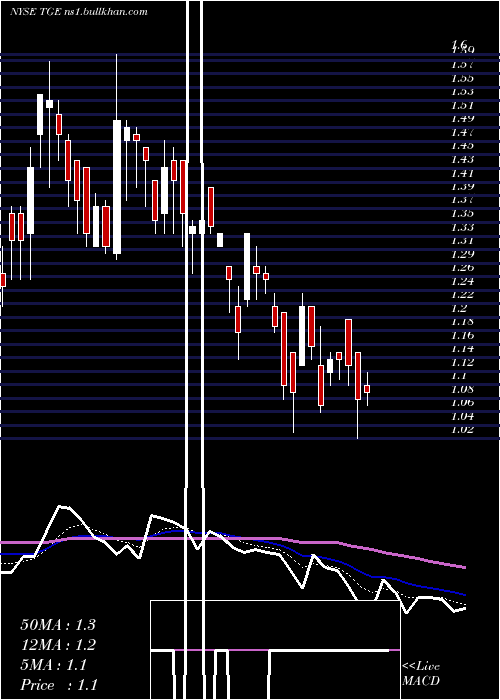Viewport: 500px width, 700px height.
Task: Click the 1.08 price axis label
Action: (462, 389)
